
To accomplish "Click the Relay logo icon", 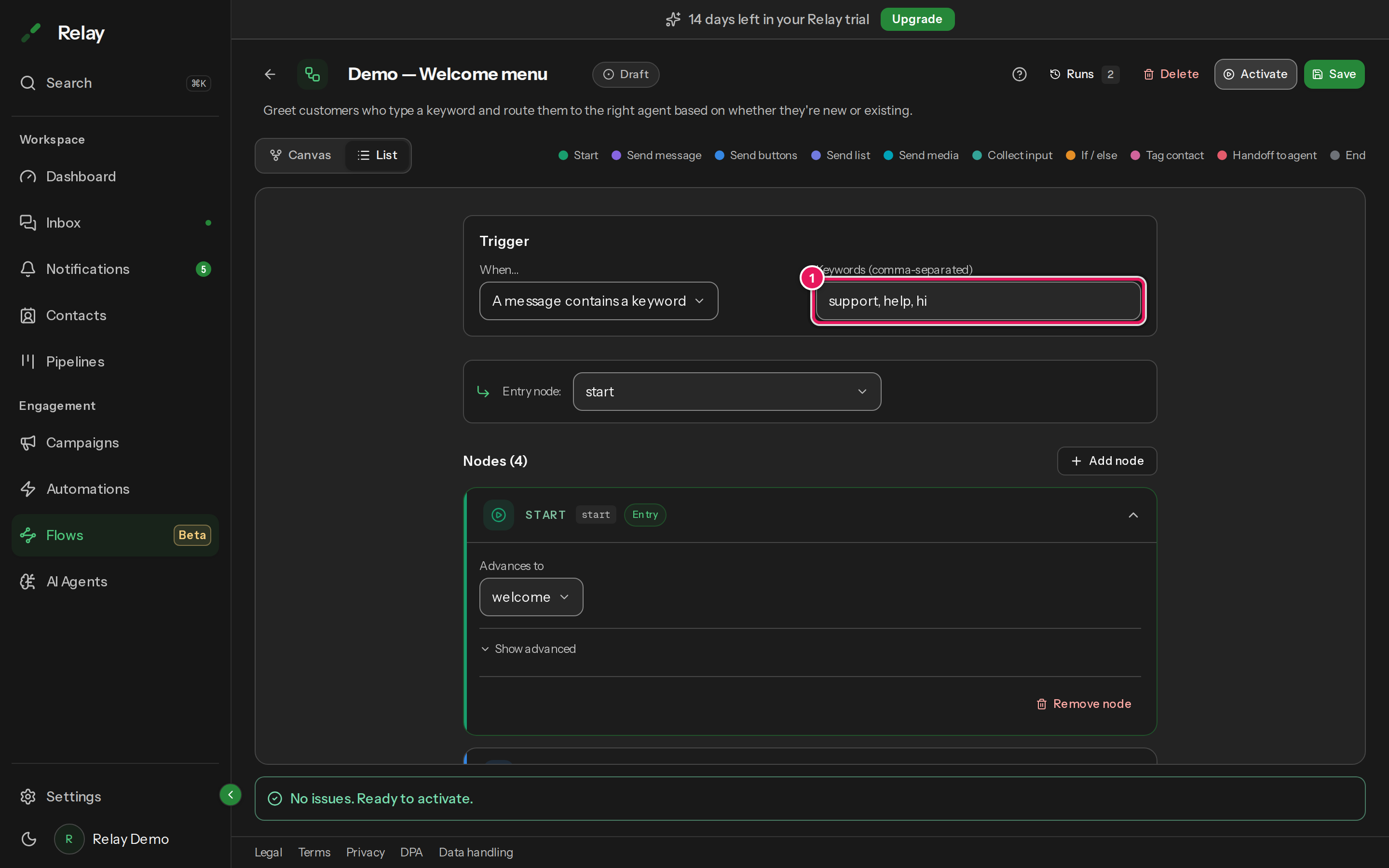I will pos(31,33).
